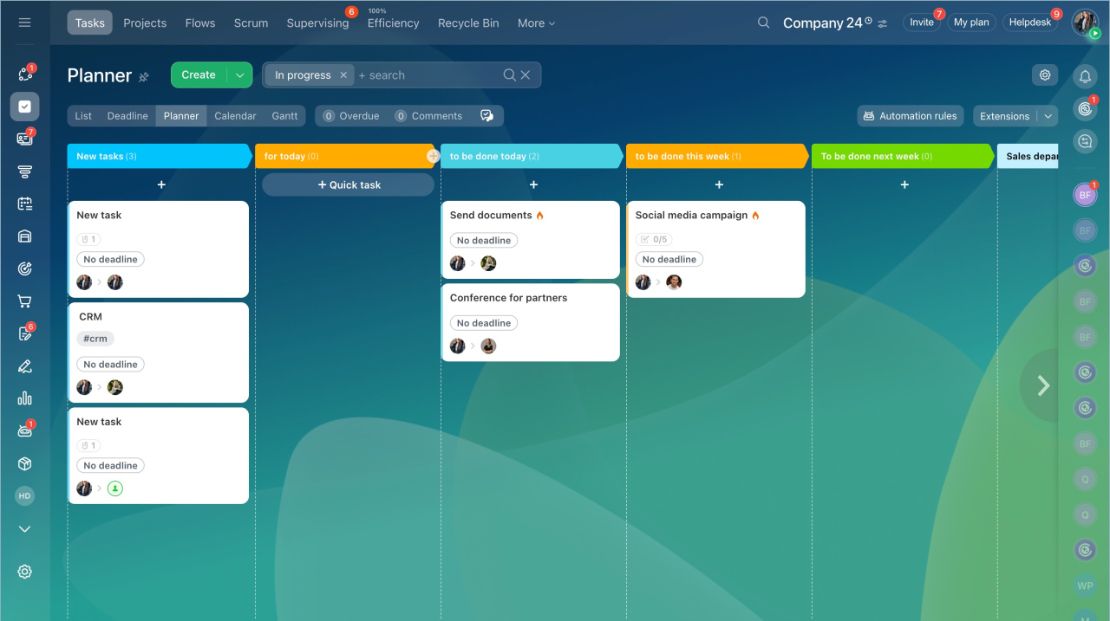Open the My plan button

(x=971, y=23)
